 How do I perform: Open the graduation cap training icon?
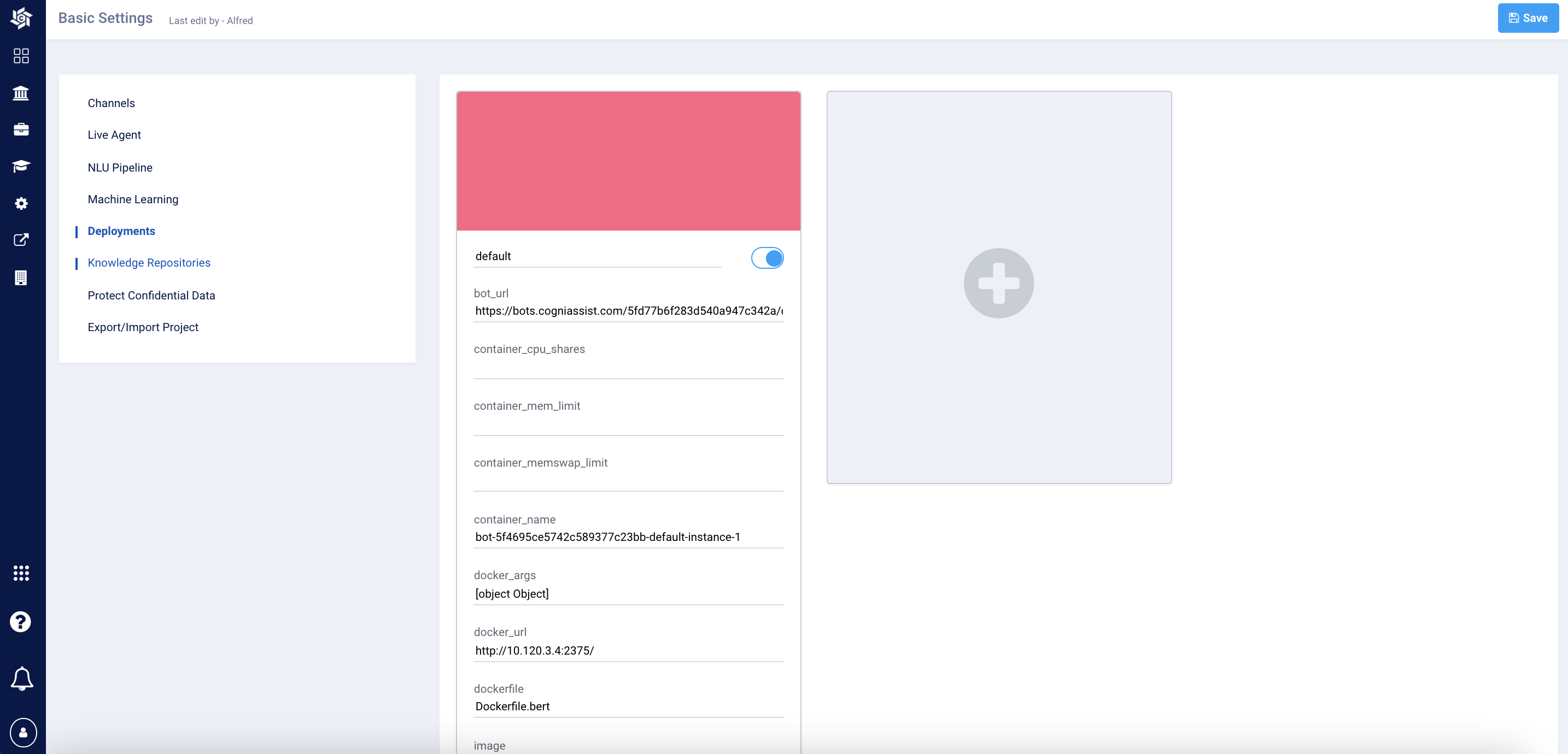(21, 166)
